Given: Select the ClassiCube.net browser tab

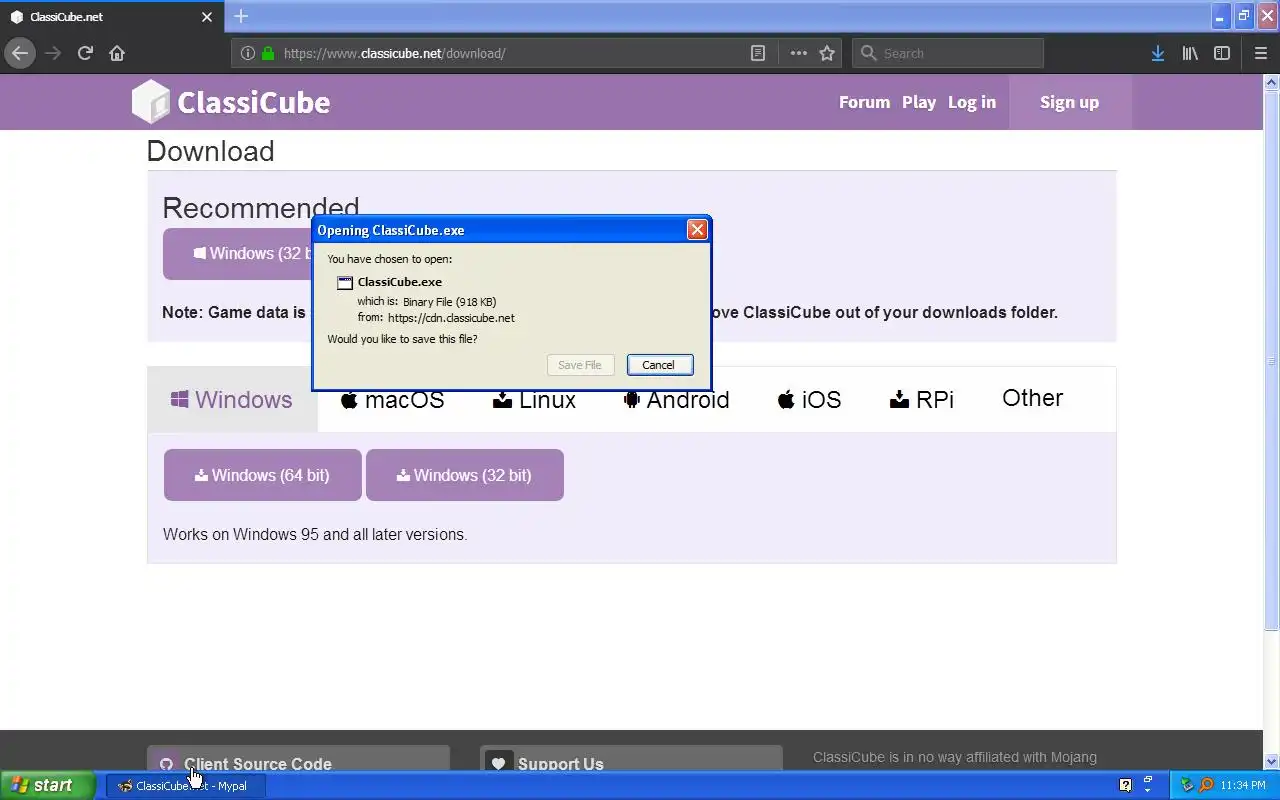Looking at the screenshot, I should pos(111,17).
